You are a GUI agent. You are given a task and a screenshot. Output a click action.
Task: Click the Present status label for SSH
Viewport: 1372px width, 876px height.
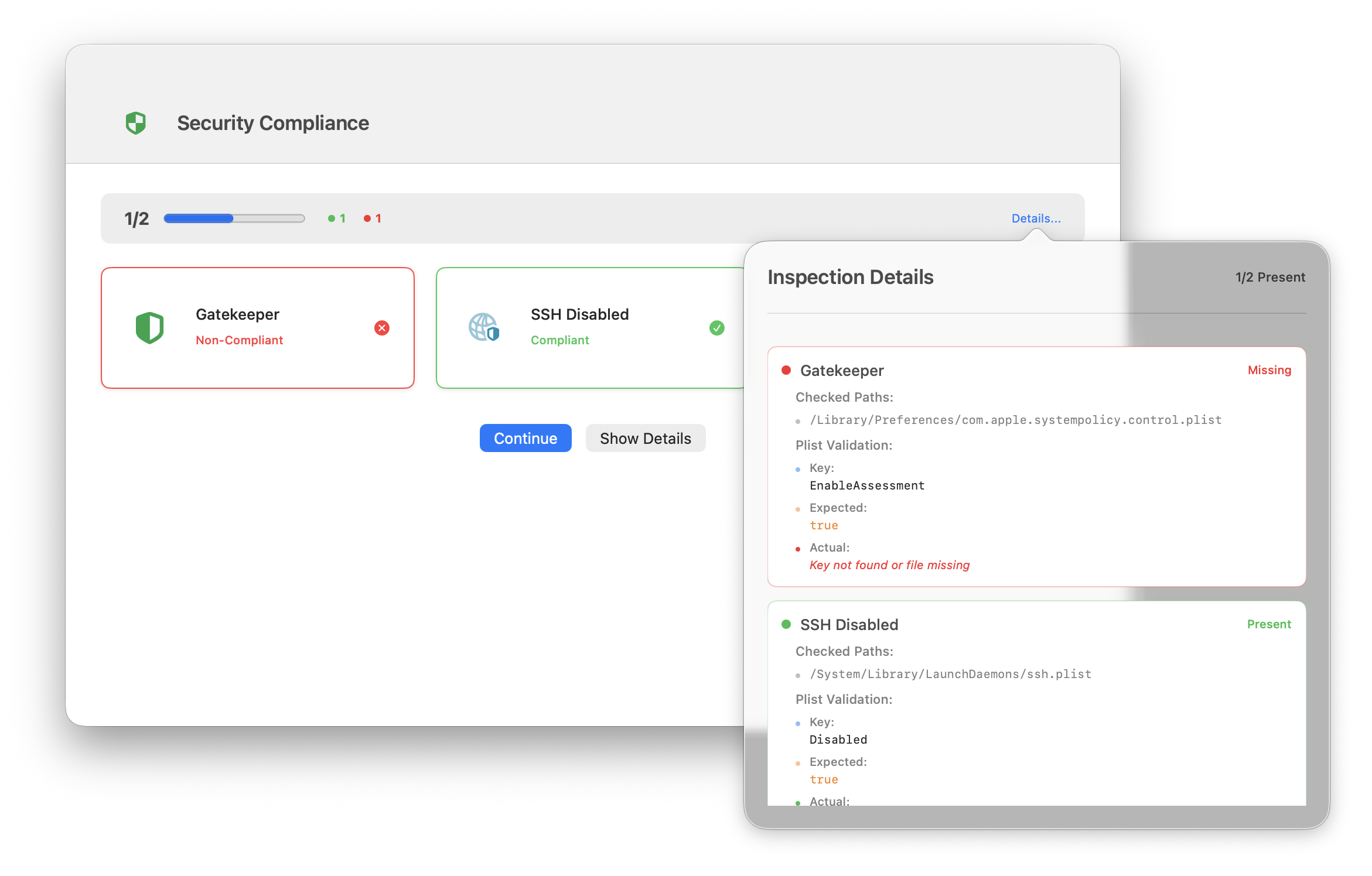coord(1269,624)
